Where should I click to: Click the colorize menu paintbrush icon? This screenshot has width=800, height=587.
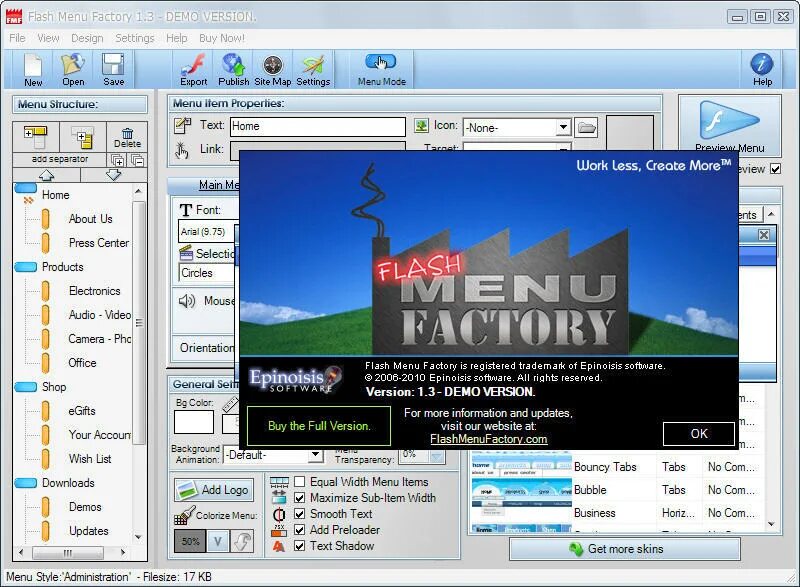(184, 516)
